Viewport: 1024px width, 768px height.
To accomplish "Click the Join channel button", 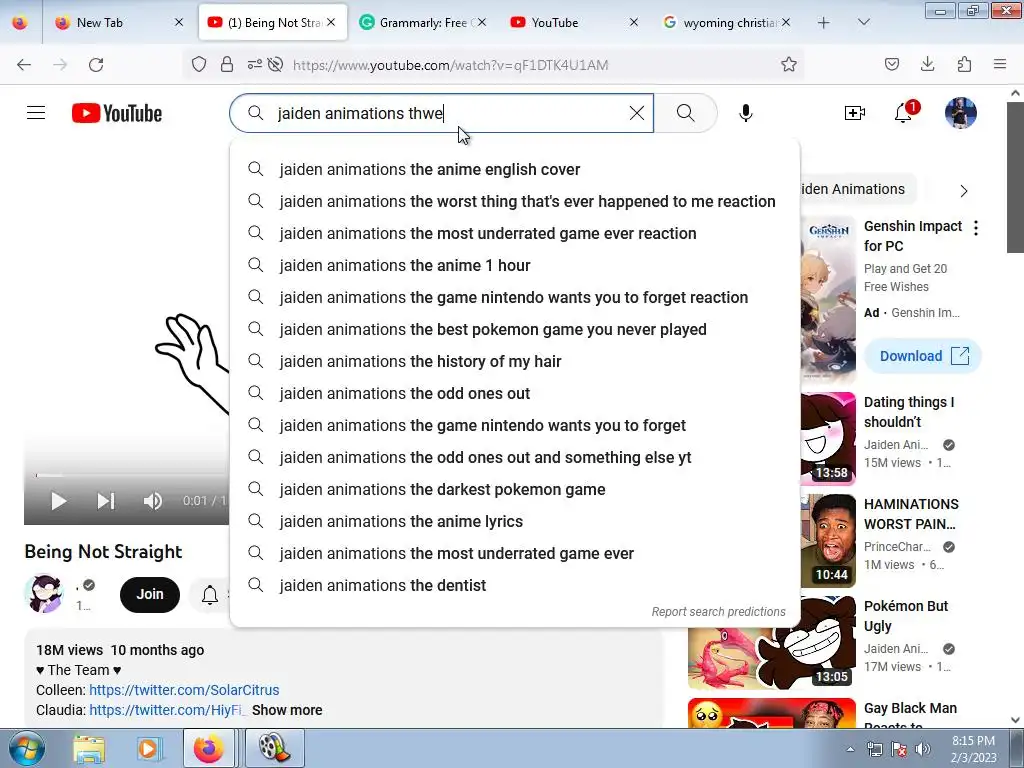I will tap(150, 594).
